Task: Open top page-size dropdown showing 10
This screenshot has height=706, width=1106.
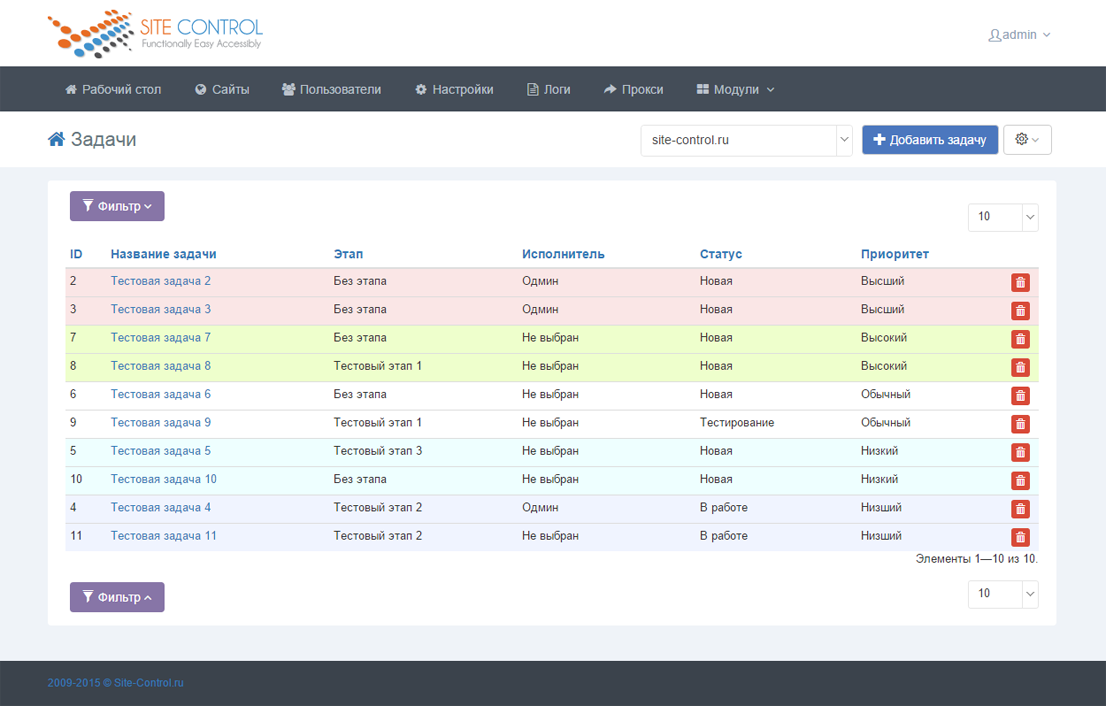Action: 1003,217
